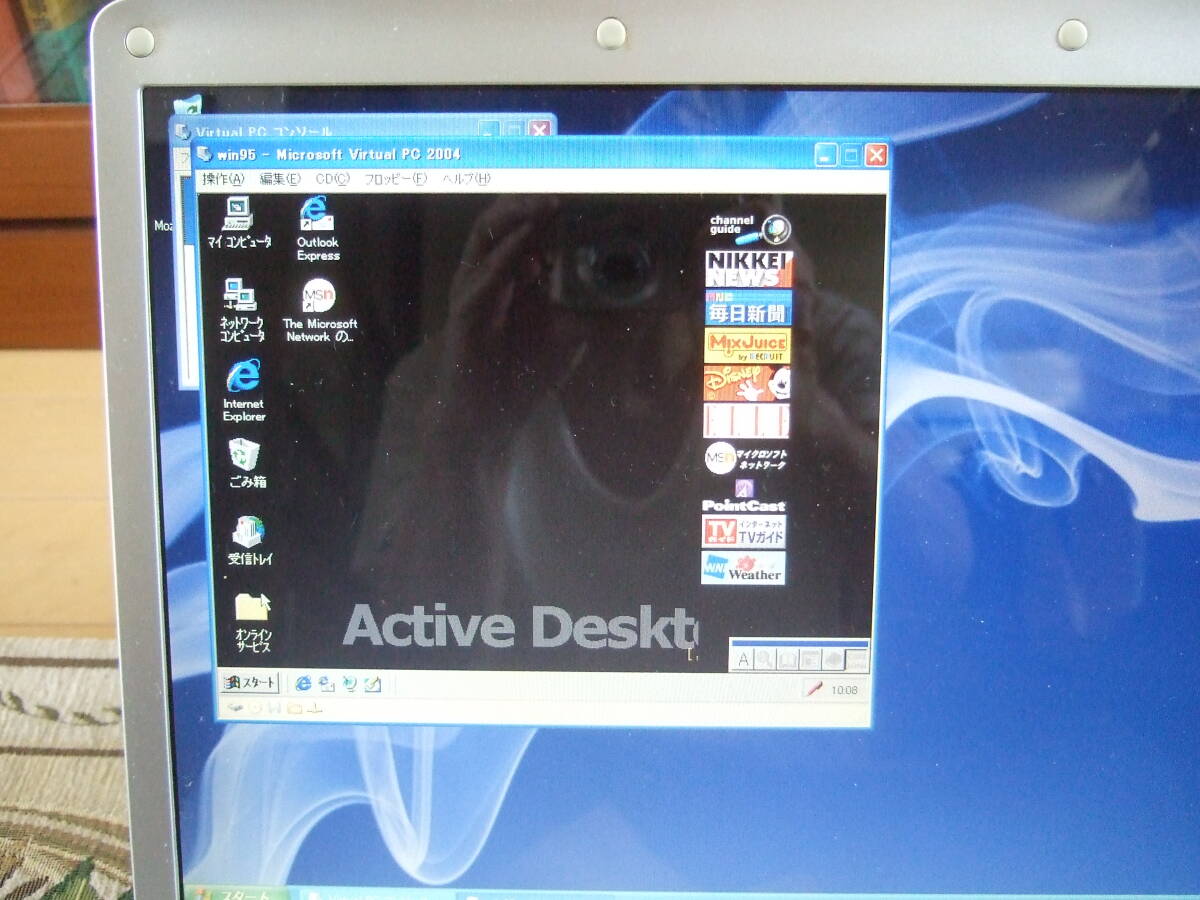The height and width of the screenshot is (900, 1200).
Task: Open the WNI Weather channel
Action: 743,567
